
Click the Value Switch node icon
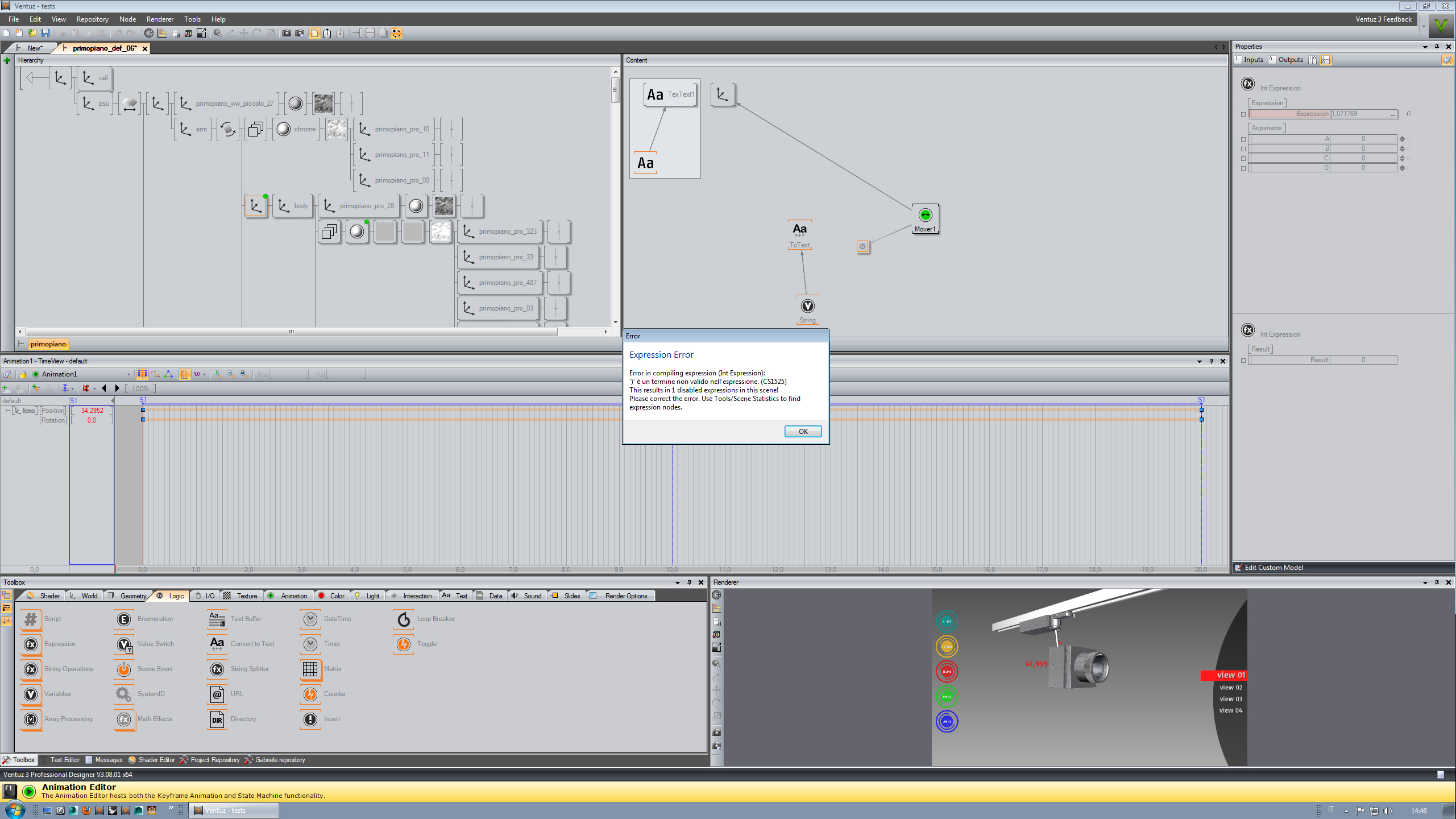(x=124, y=644)
